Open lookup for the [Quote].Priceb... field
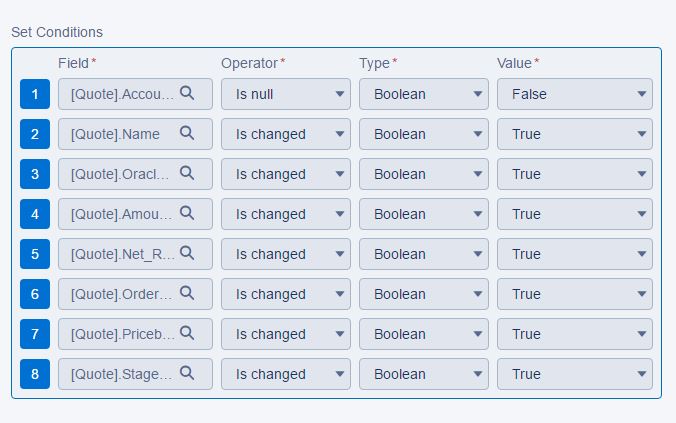This screenshot has width=676, height=423. point(187,333)
